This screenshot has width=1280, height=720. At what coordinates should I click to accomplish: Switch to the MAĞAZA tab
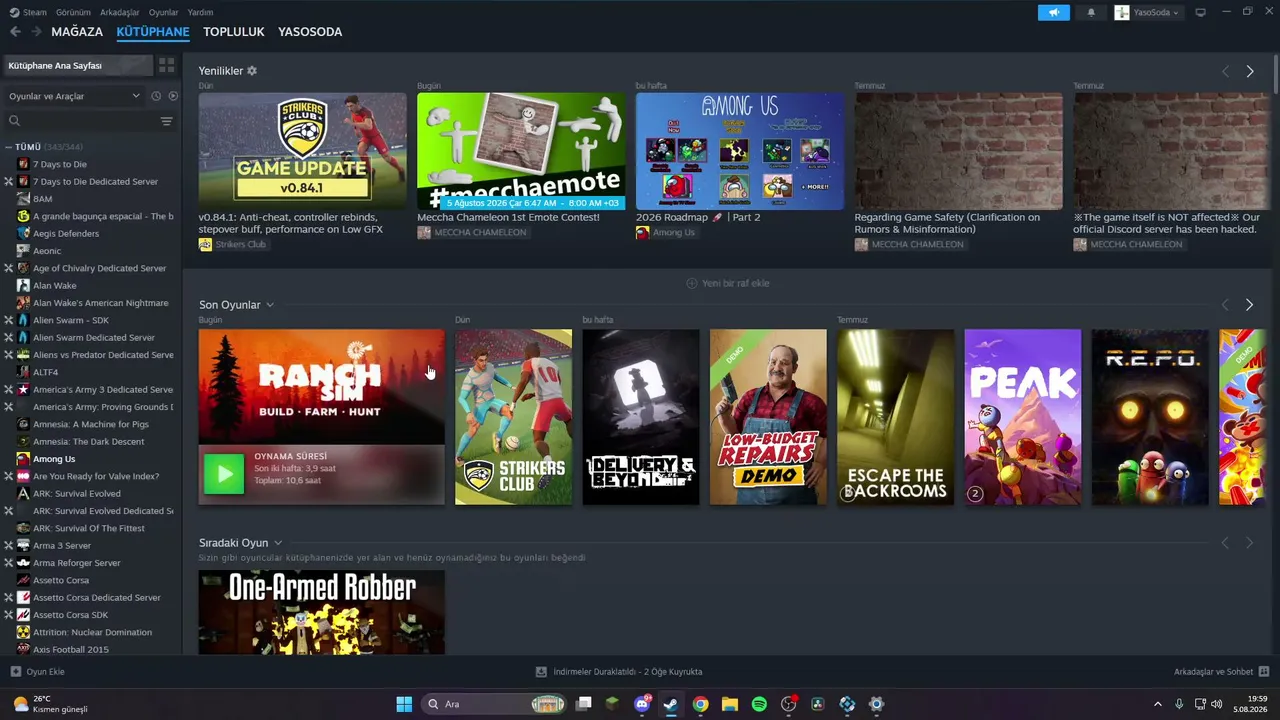tap(76, 32)
